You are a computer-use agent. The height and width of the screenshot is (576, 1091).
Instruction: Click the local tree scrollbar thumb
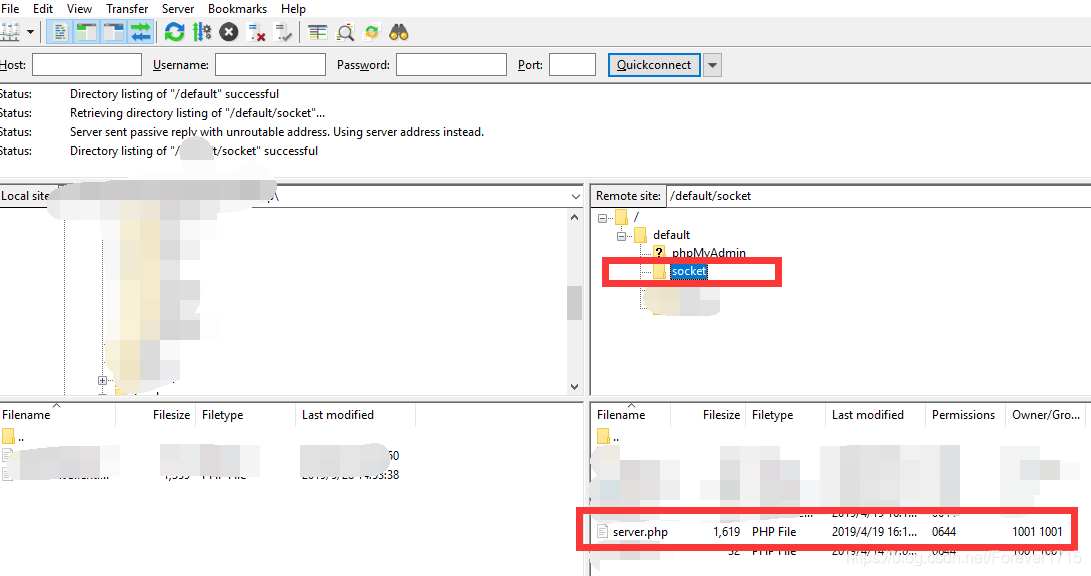(x=574, y=303)
